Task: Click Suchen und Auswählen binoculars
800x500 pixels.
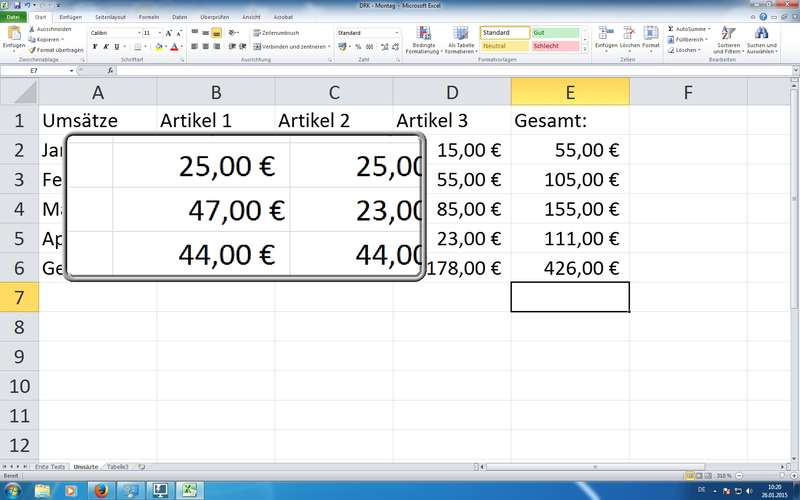Action: click(761, 40)
